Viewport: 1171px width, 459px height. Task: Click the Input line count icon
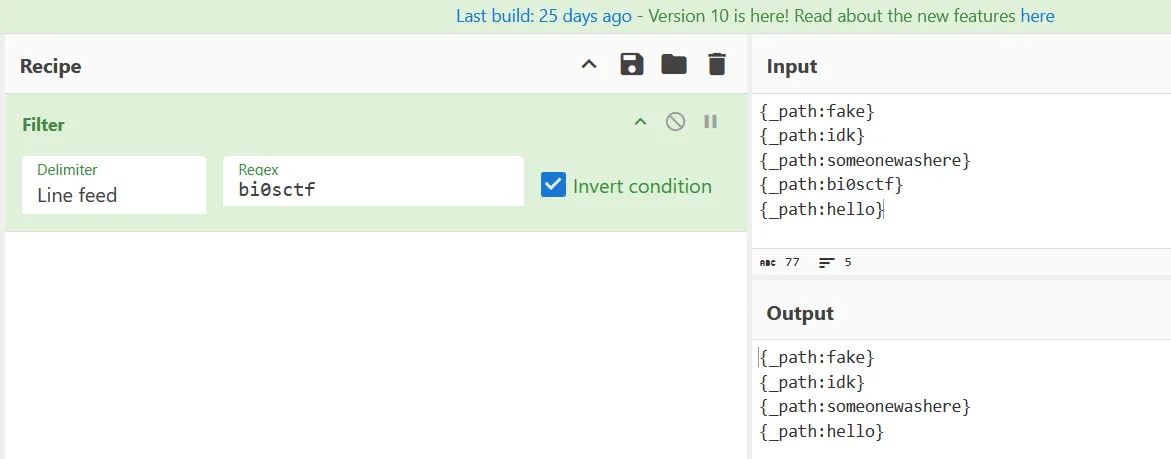click(827, 263)
